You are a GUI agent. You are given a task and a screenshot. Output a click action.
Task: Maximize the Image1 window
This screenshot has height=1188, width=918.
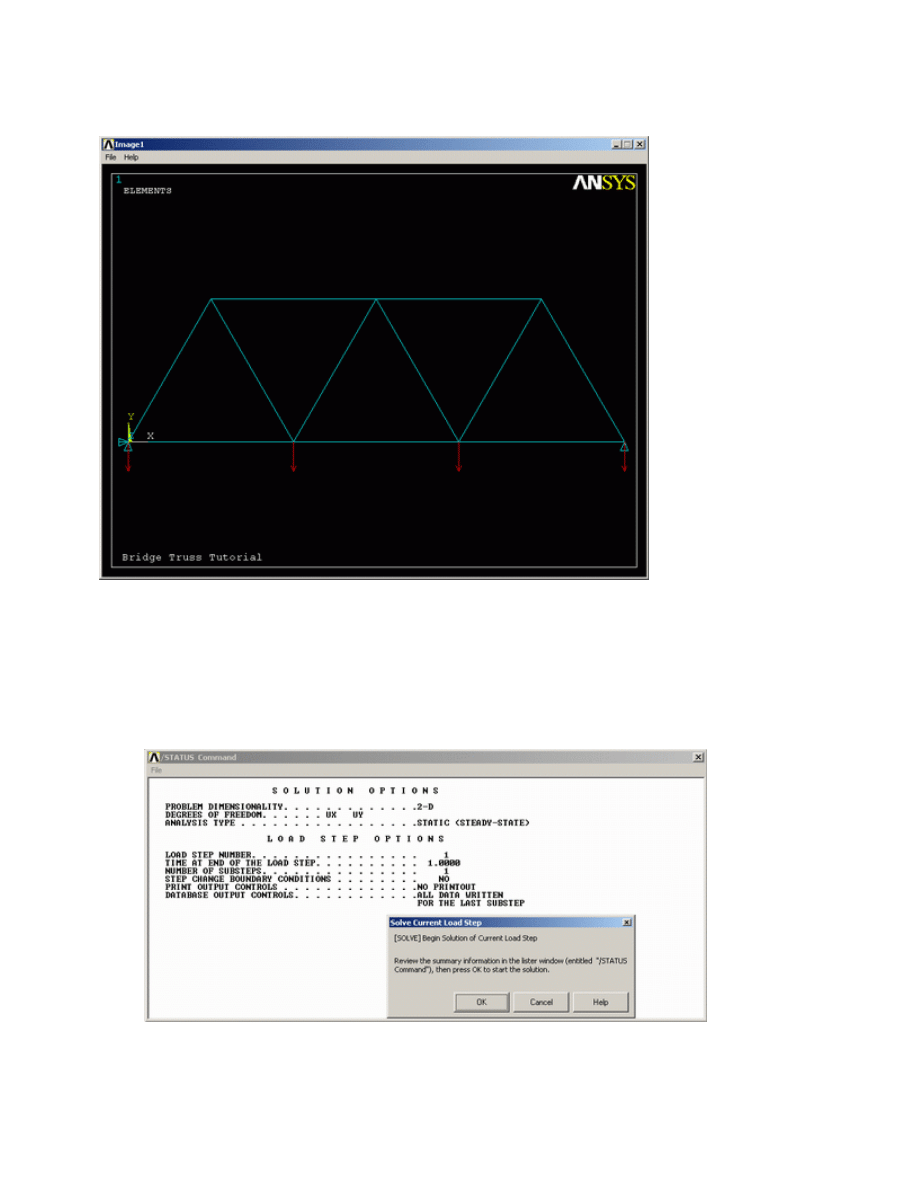point(627,144)
